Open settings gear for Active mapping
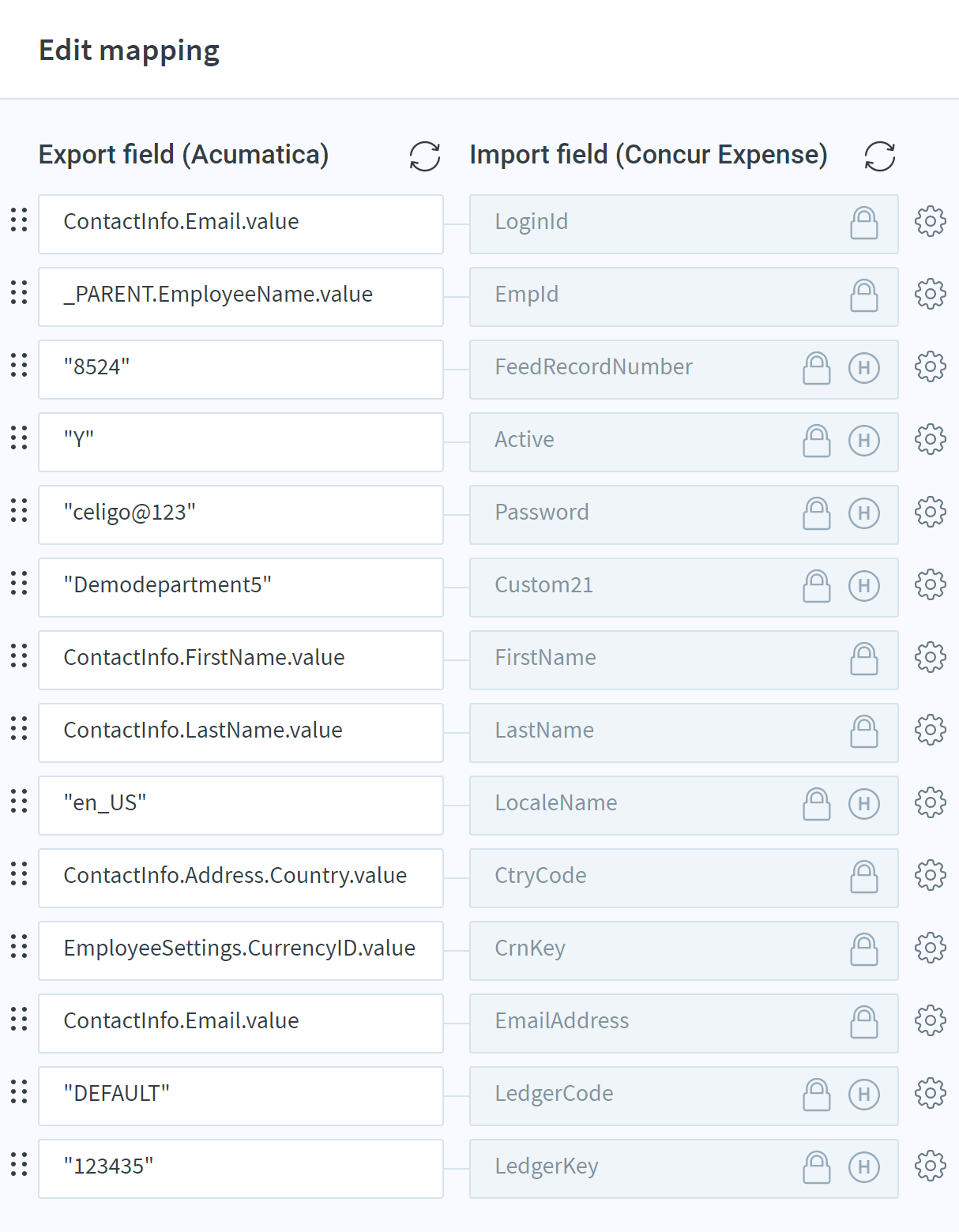The height and width of the screenshot is (1232, 959). tap(931, 439)
